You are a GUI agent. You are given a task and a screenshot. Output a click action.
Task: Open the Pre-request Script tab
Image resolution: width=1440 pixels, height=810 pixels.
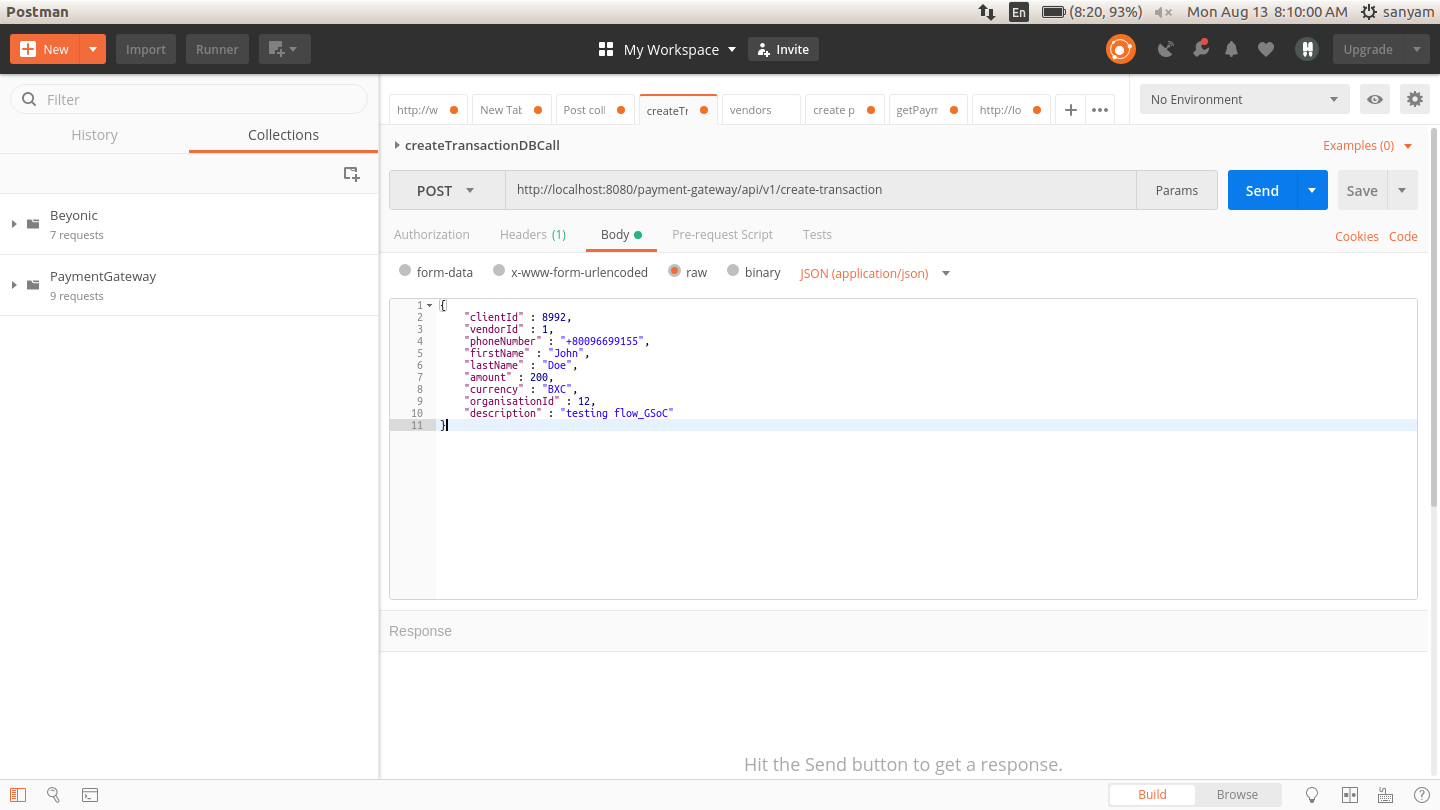[722, 234]
